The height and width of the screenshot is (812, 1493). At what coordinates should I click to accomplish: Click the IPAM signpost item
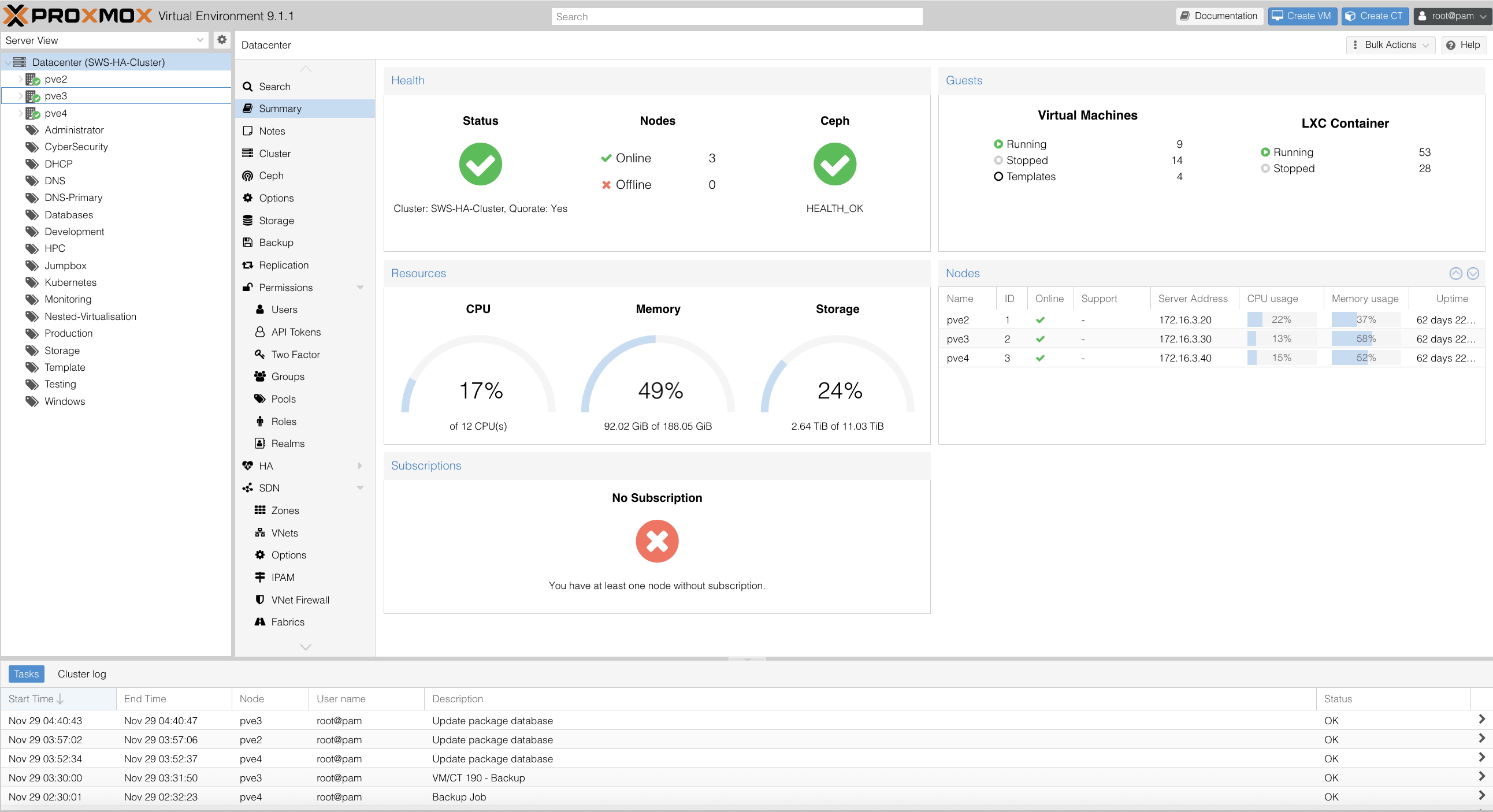click(283, 578)
